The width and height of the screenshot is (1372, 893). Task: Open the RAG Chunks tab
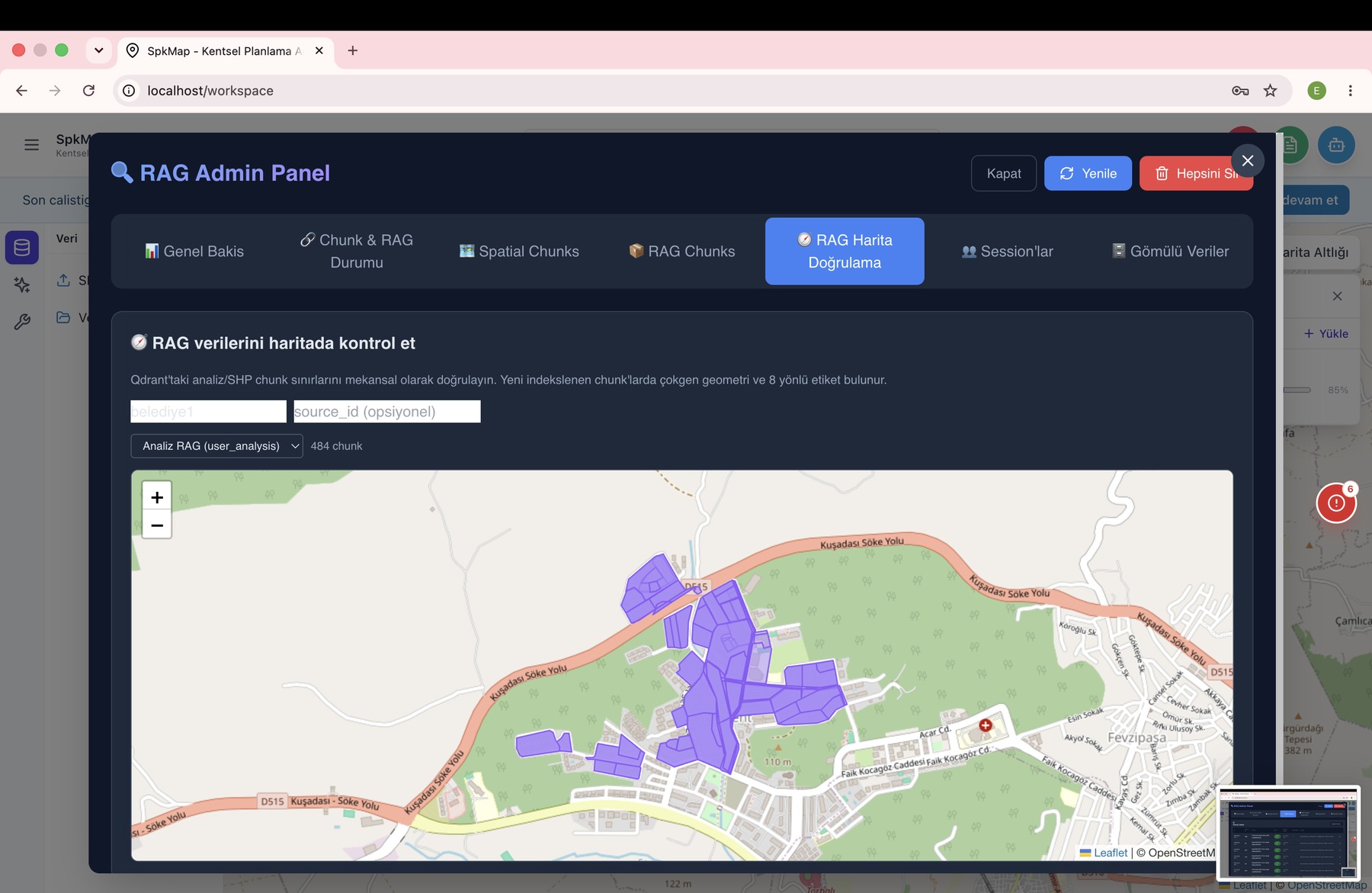[x=682, y=252]
